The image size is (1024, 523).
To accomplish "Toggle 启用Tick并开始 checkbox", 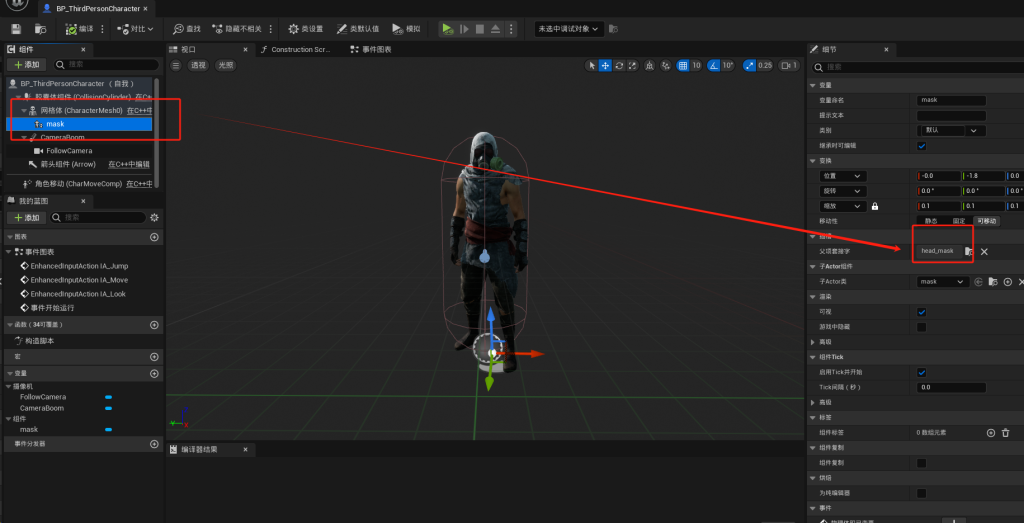I will (x=921, y=372).
